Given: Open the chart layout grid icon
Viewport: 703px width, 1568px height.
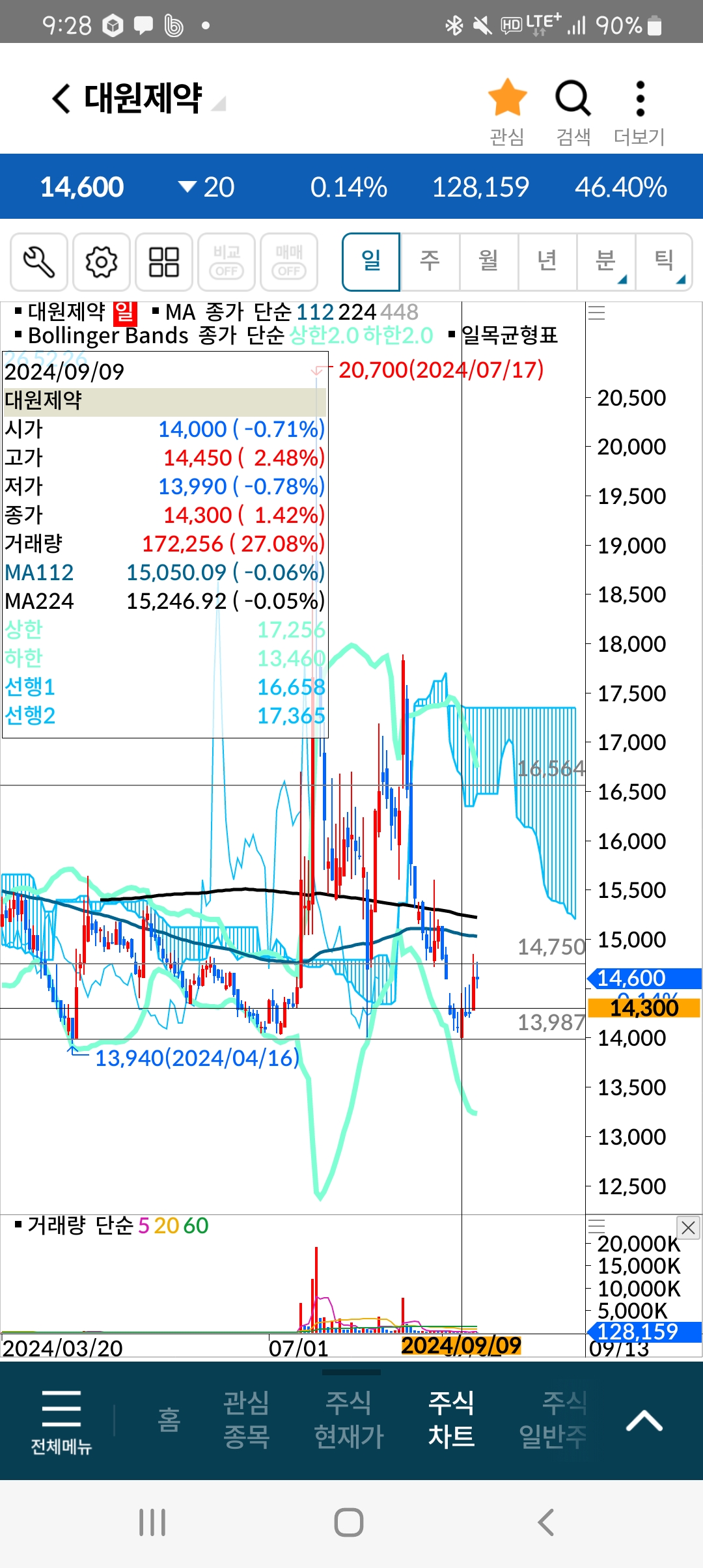Looking at the screenshot, I should click(164, 262).
